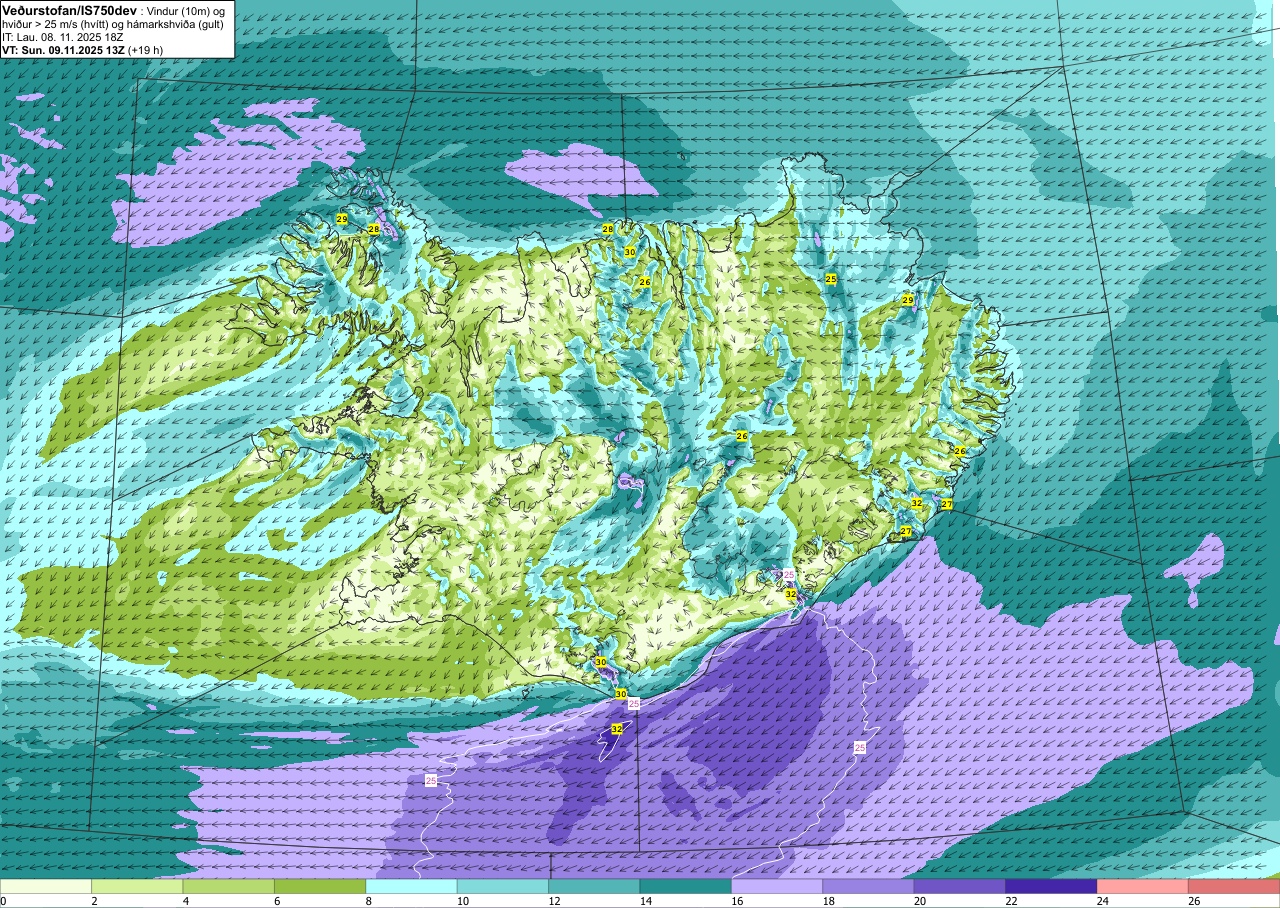Select the 16–18 m/s light lavender legend swatch

(777, 886)
